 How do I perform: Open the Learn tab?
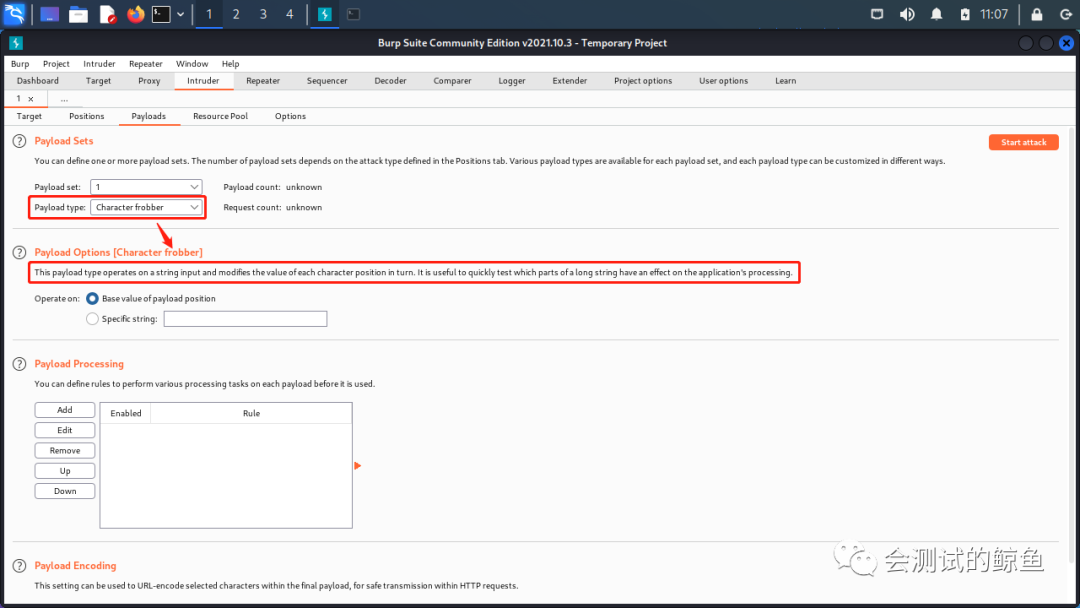(x=785, y=81)
